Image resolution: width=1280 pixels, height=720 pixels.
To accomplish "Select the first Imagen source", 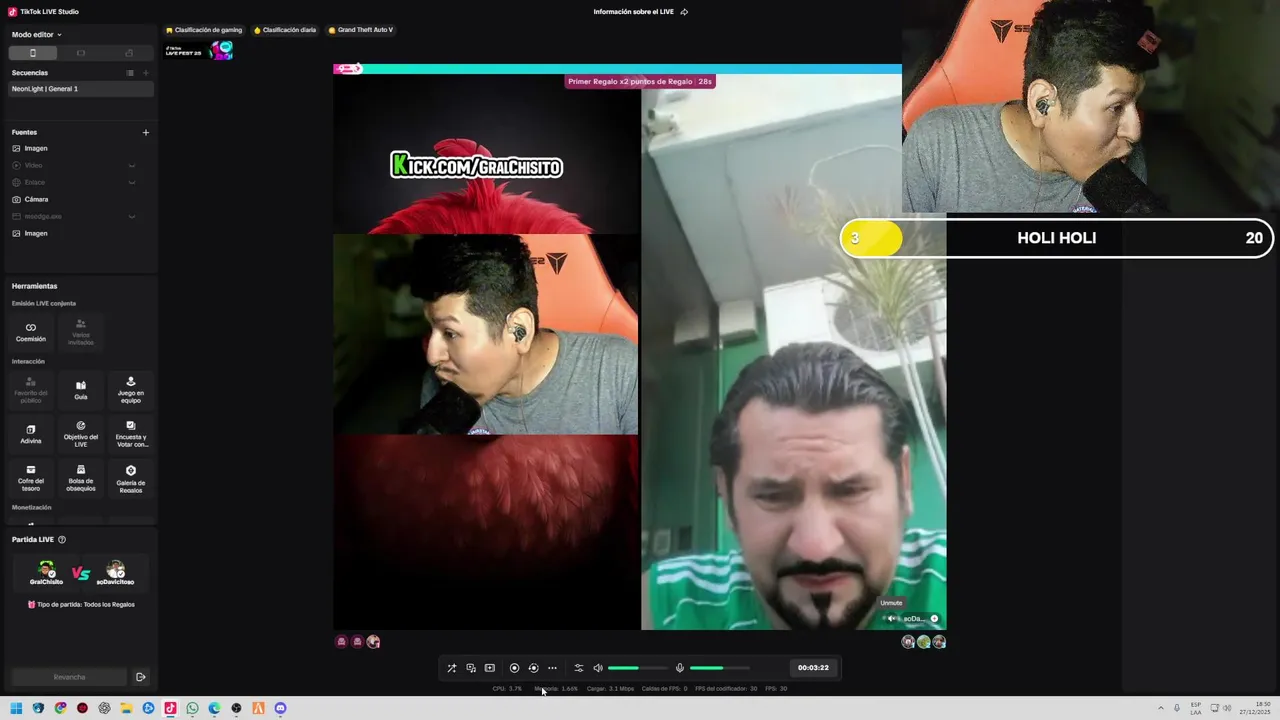I will [x=36, y=148].
